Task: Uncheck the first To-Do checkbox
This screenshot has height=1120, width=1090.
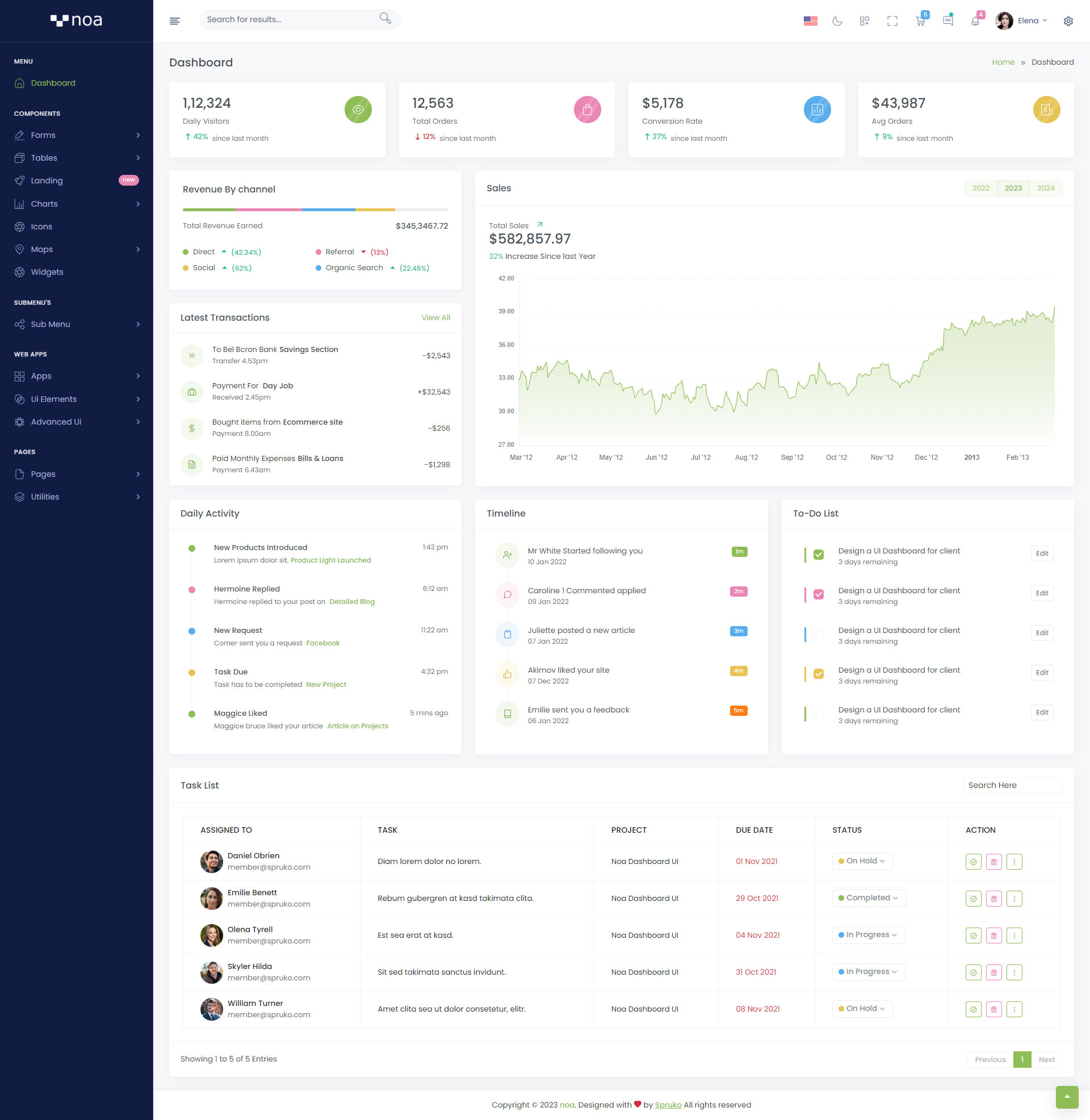Action: click(819, 555)
